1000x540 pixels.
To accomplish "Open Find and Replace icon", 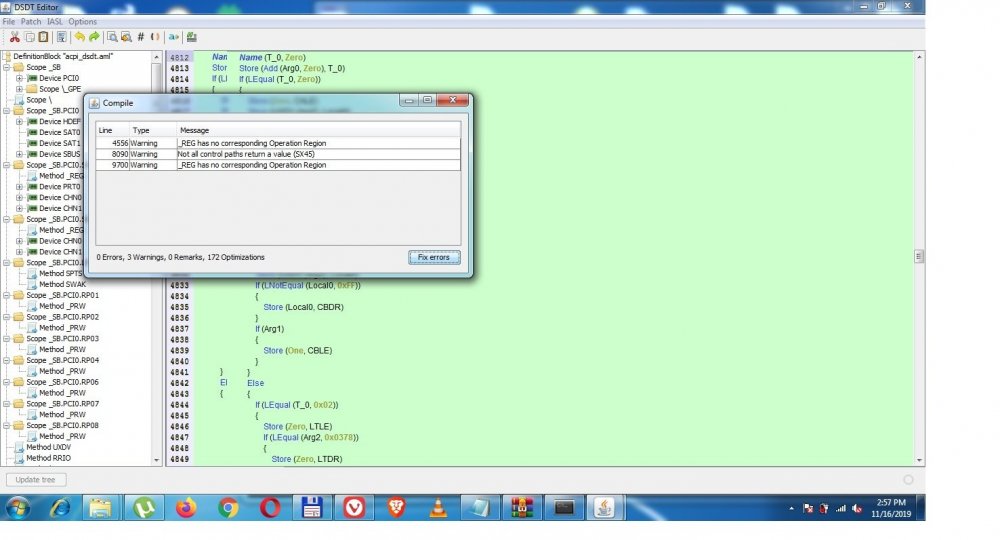I will tap(126, 37).
